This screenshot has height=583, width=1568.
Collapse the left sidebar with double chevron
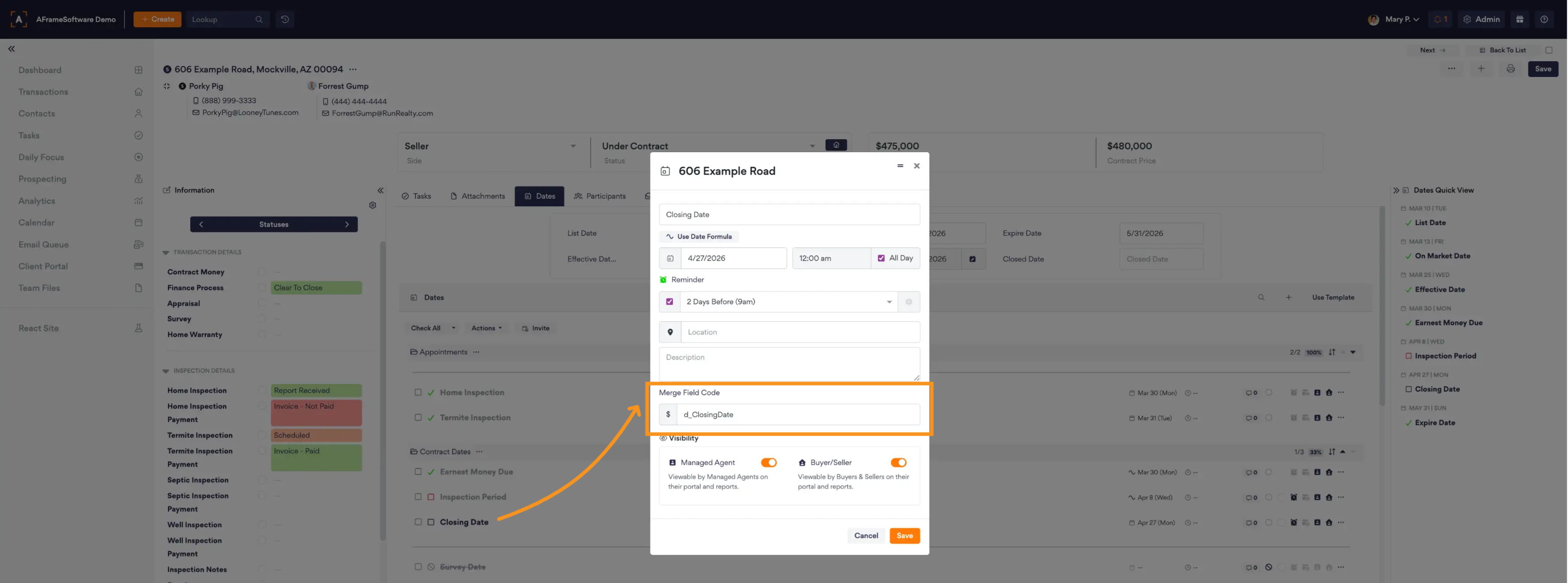12,49
